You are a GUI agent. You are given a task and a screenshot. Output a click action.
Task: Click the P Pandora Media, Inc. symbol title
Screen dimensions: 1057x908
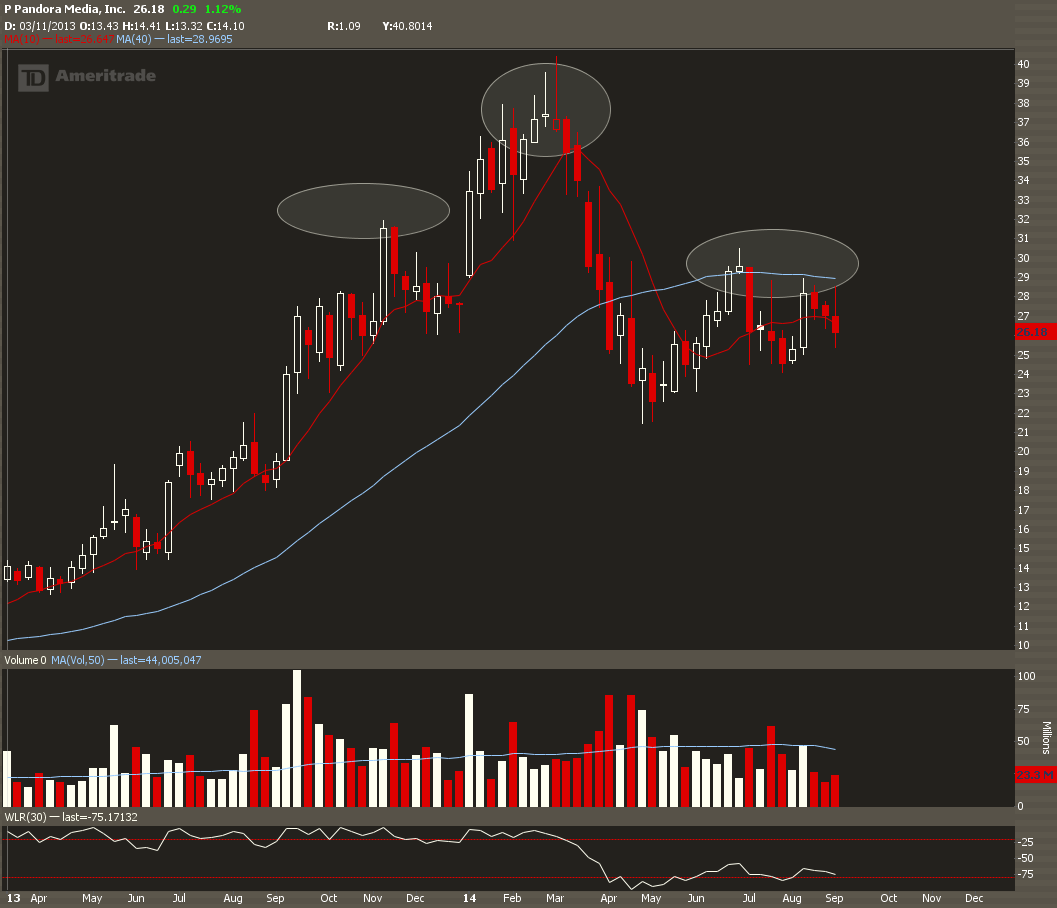tap(65, 9)
